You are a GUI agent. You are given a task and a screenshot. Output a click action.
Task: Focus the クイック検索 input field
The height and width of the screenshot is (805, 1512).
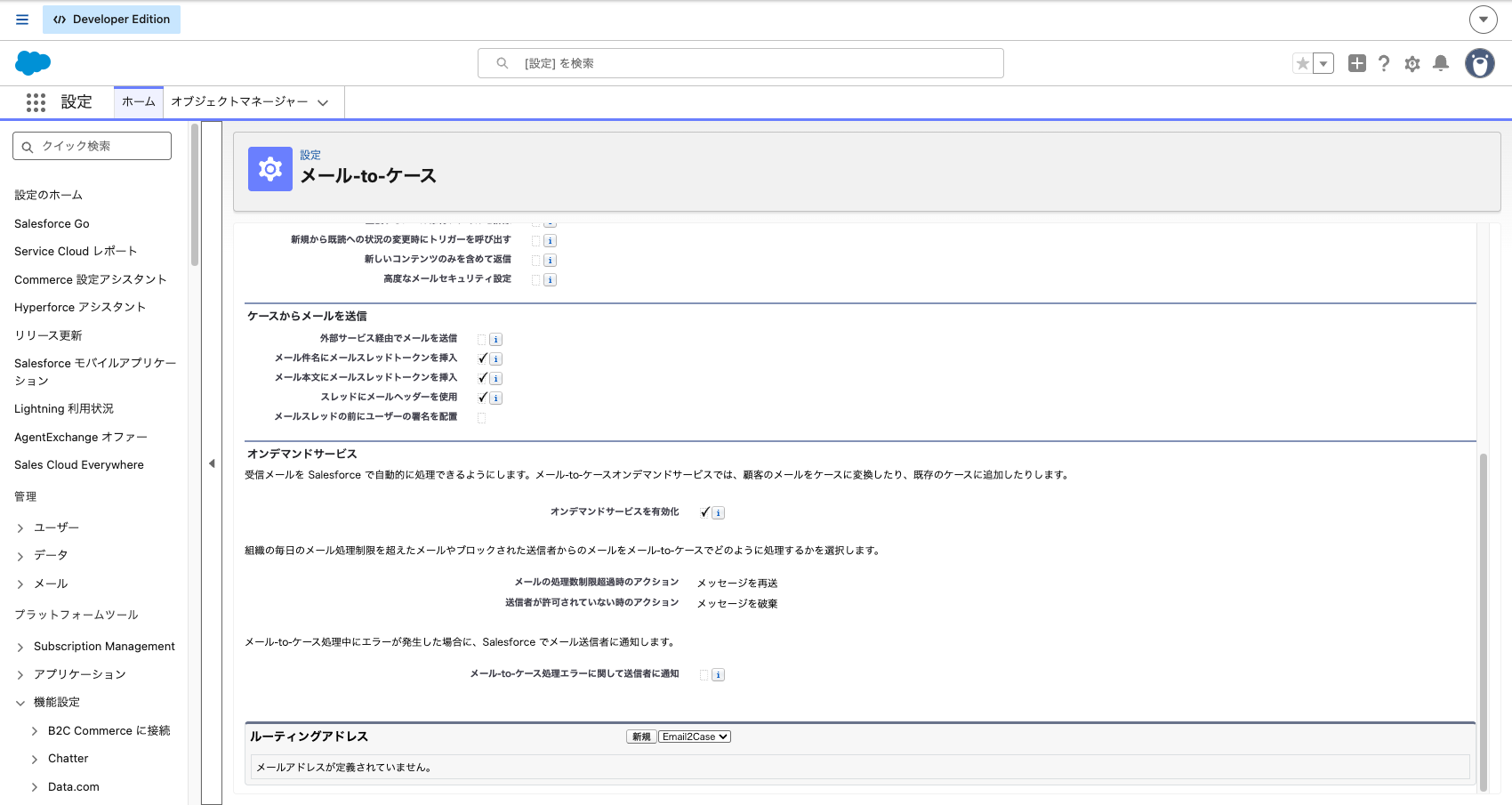tap(92, 146)
